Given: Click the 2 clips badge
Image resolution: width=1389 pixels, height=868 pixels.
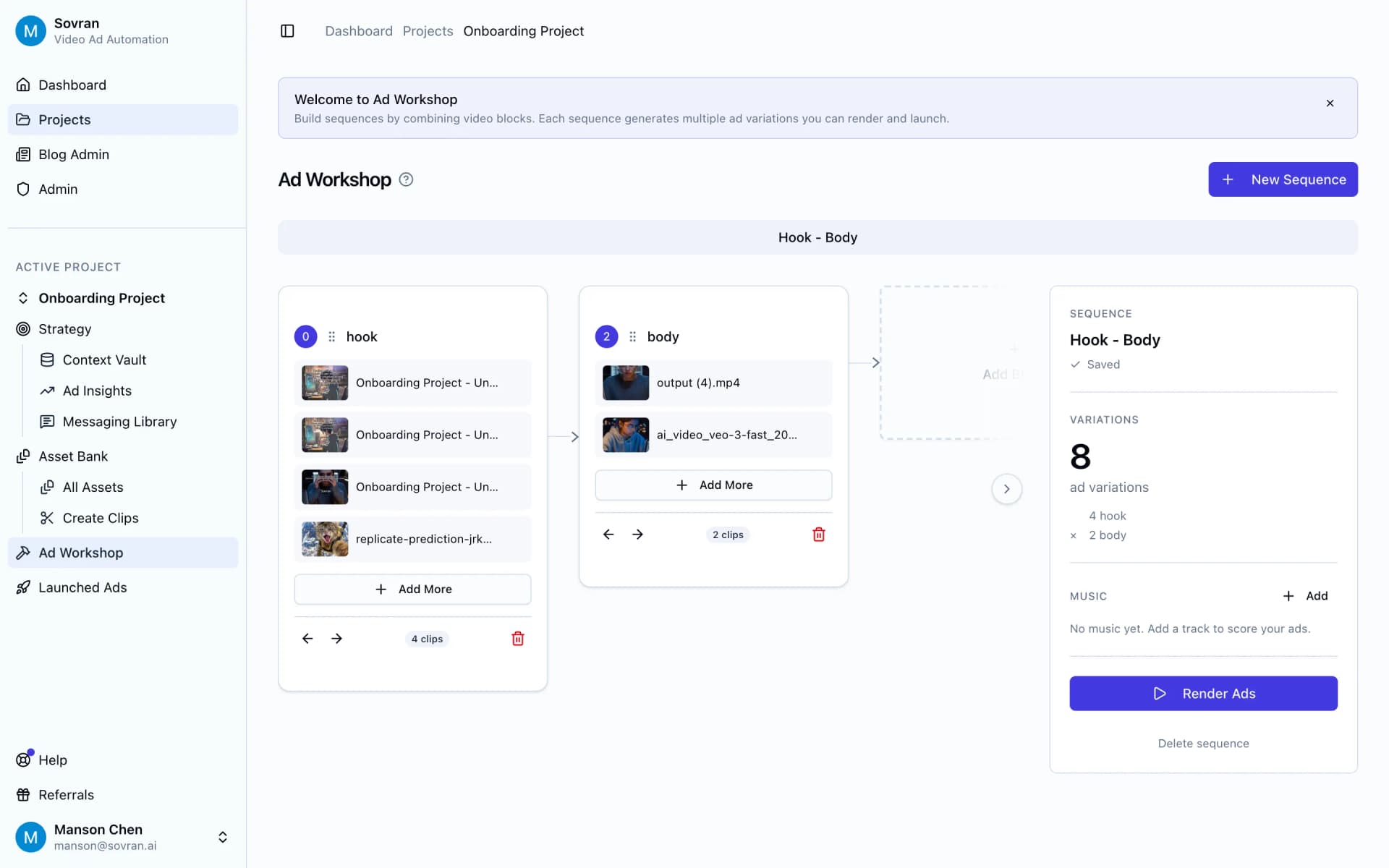Looking at the screenshot, I should (x=728, y=535).
